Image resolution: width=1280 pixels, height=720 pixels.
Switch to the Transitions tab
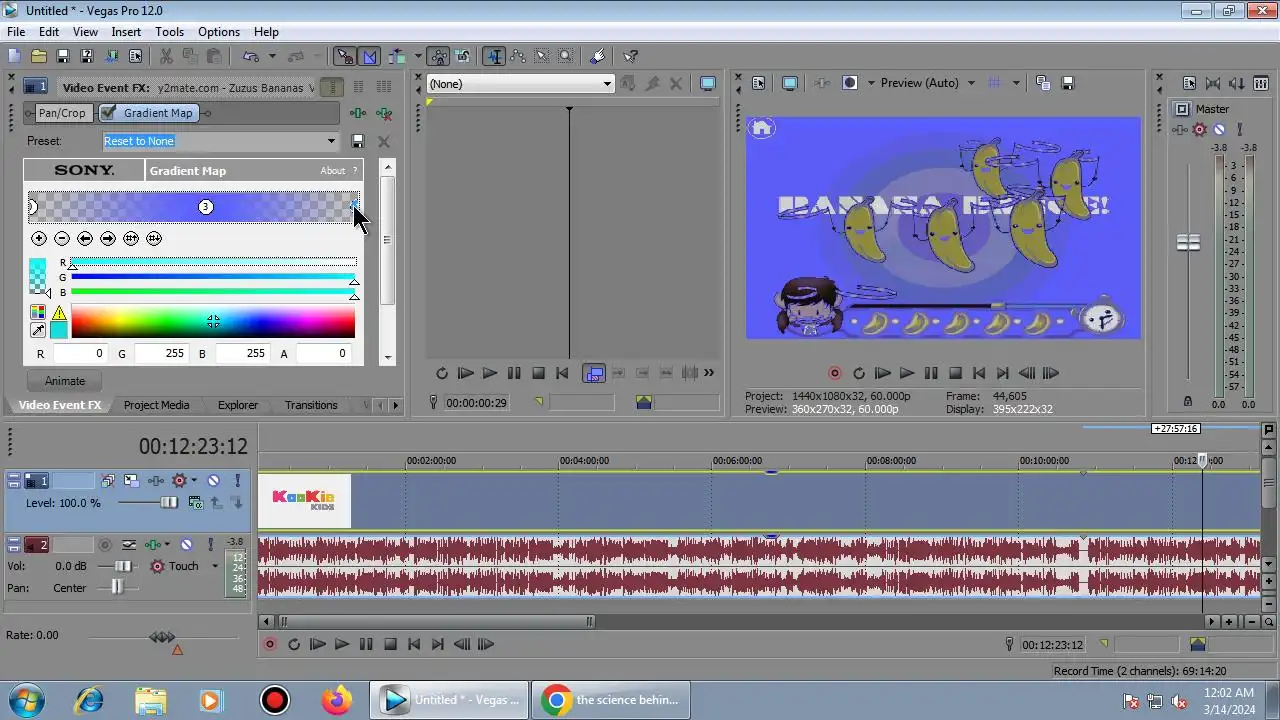tap(311, 406)
